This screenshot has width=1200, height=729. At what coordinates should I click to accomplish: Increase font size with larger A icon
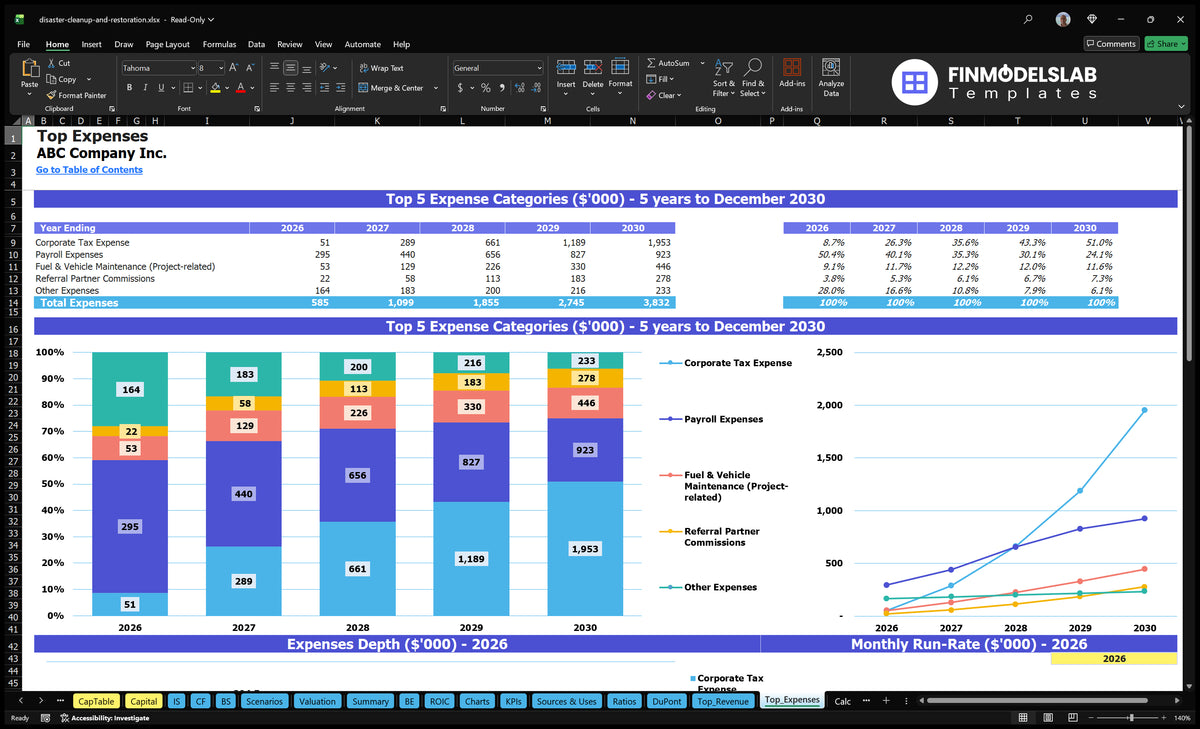click(233, 68)
